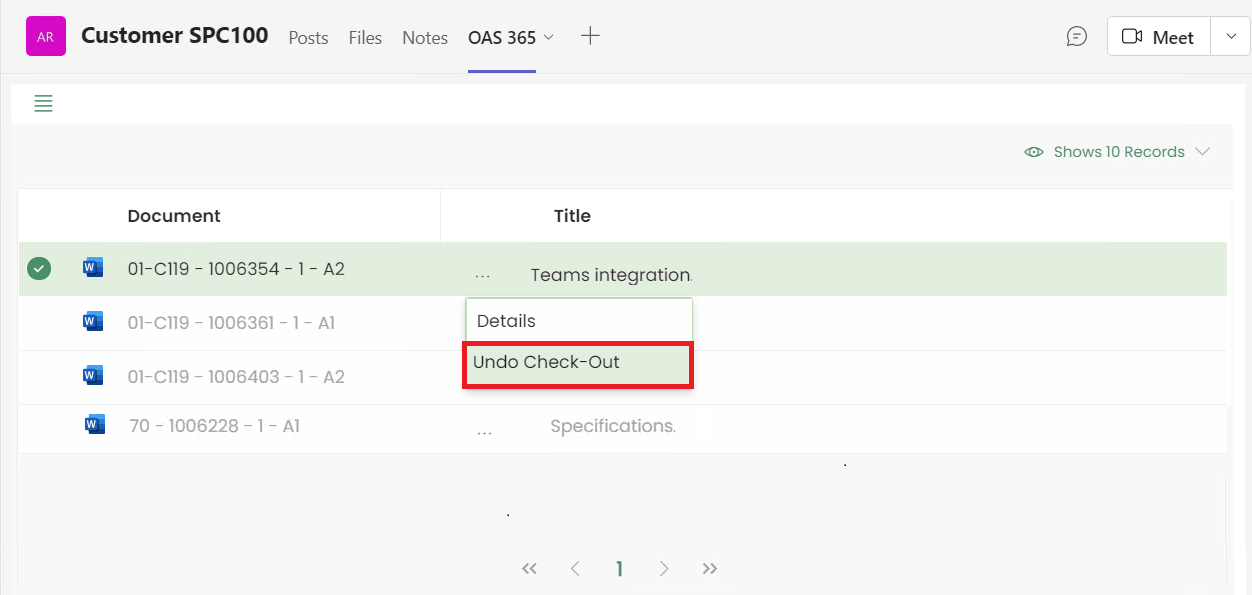Image resolution: width=1252 pixels, height=595 pixels.
Task: Select Undo Check-Out from context menu
Action: point(578,363)
